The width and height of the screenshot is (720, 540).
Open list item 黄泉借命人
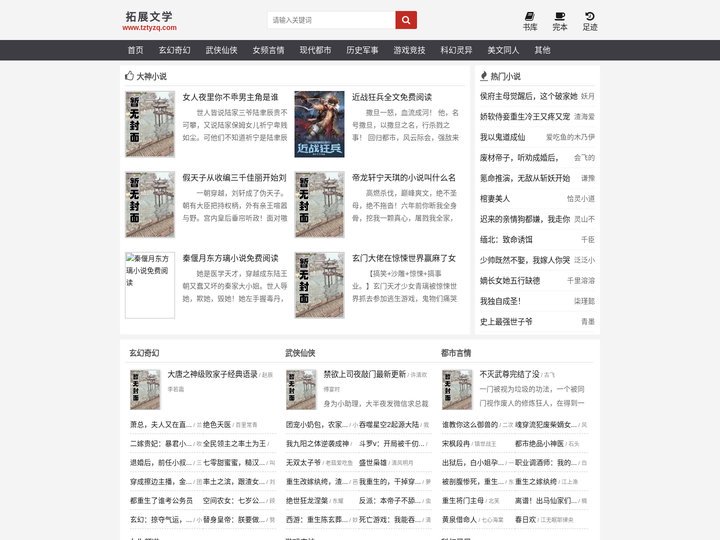(x=459, y=519)
